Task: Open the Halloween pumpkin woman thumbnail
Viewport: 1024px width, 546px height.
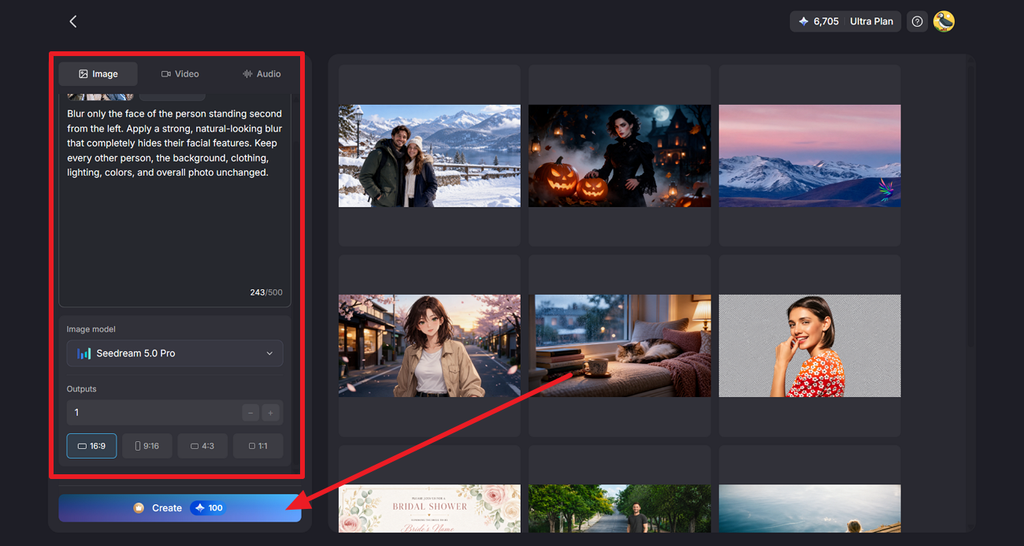Action: [x=620, y=156]
